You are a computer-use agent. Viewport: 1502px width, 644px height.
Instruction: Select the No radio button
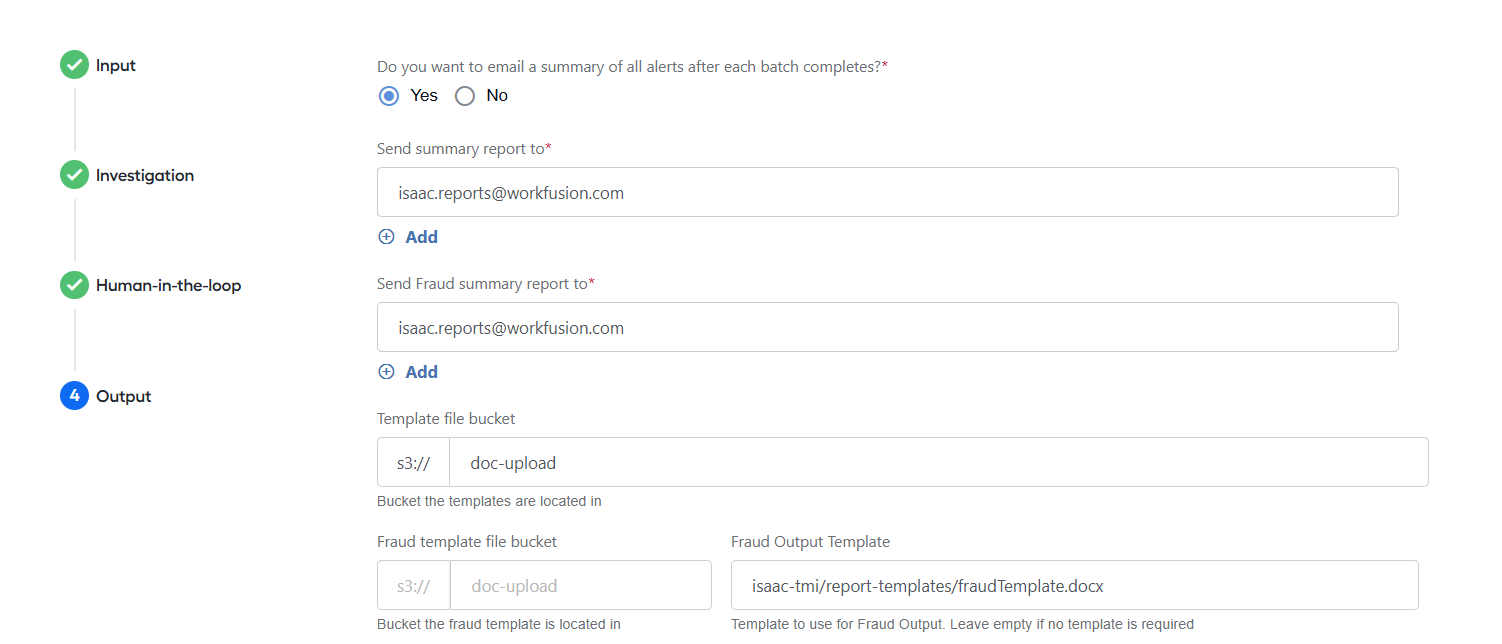[465, 96]
